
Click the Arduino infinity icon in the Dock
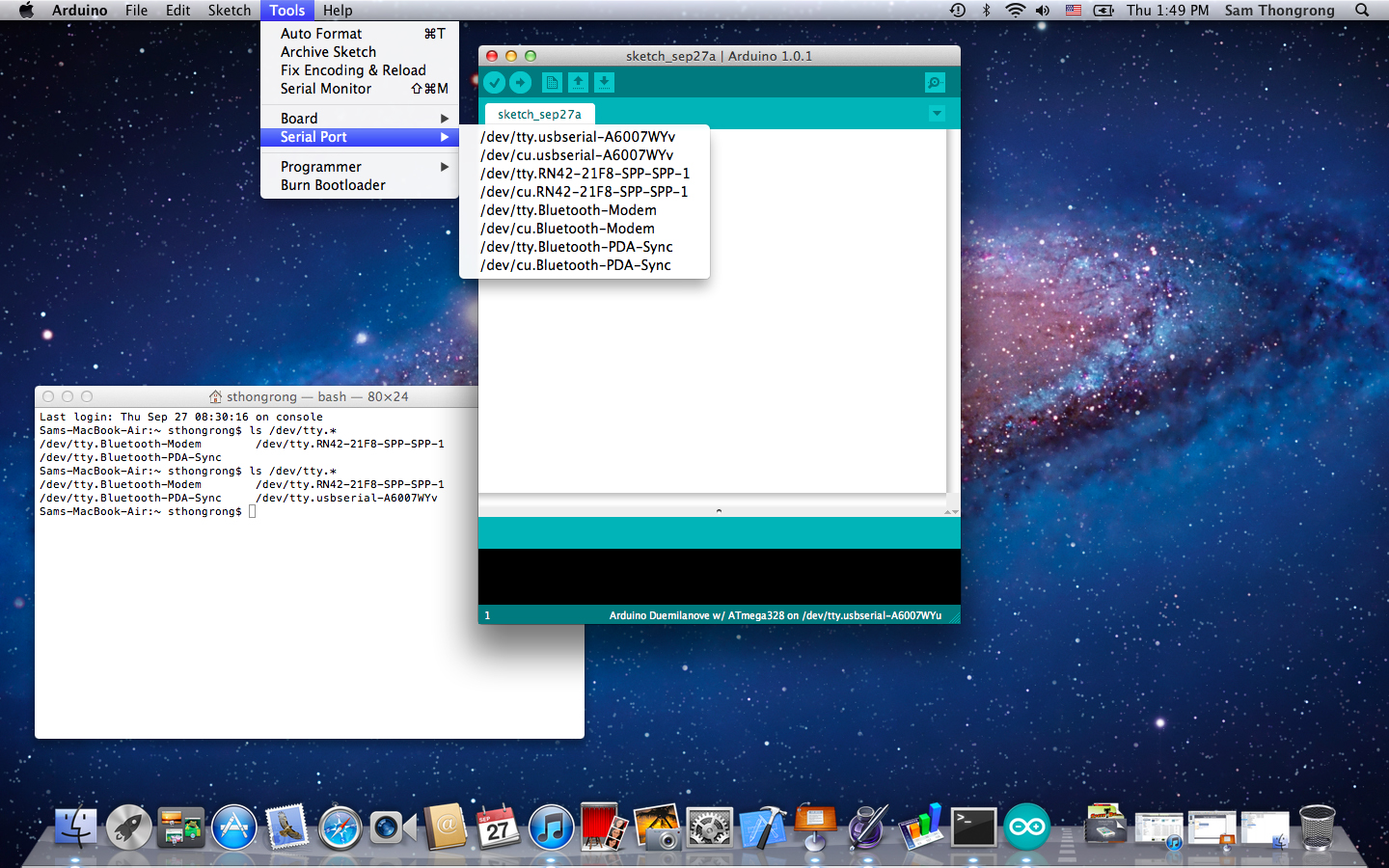[1026, 827]
